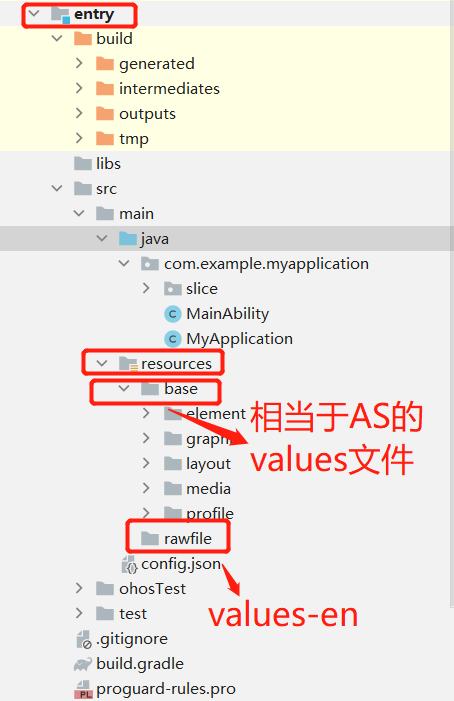The width and height of the screenshot is (454, 701).
Task: Expand the outputs folder chevron
Action: pyautogui.click(x=79, y=113)
